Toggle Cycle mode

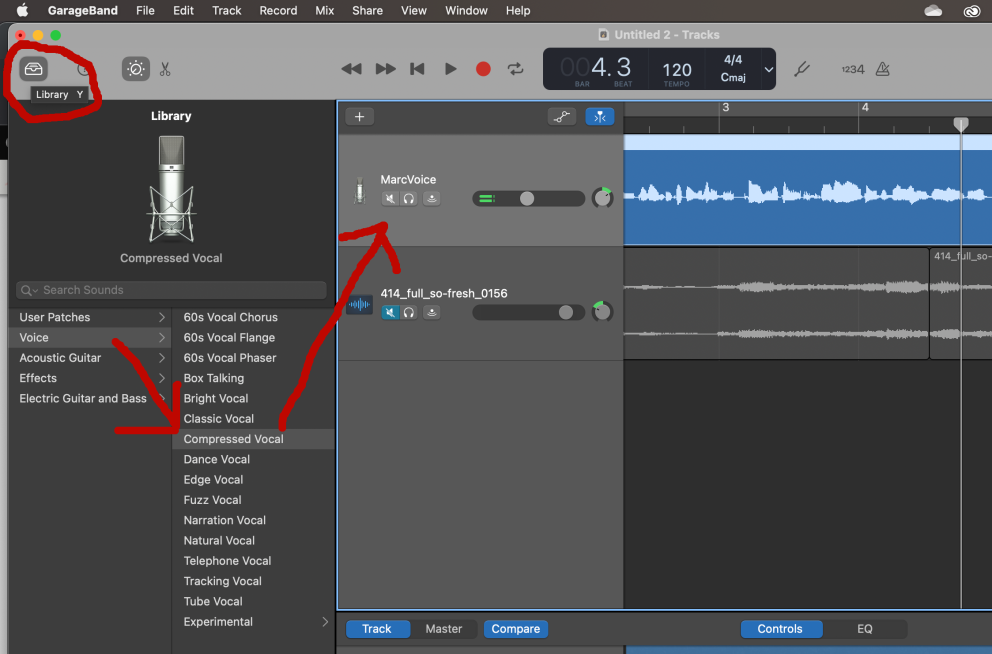coord(516,69)
